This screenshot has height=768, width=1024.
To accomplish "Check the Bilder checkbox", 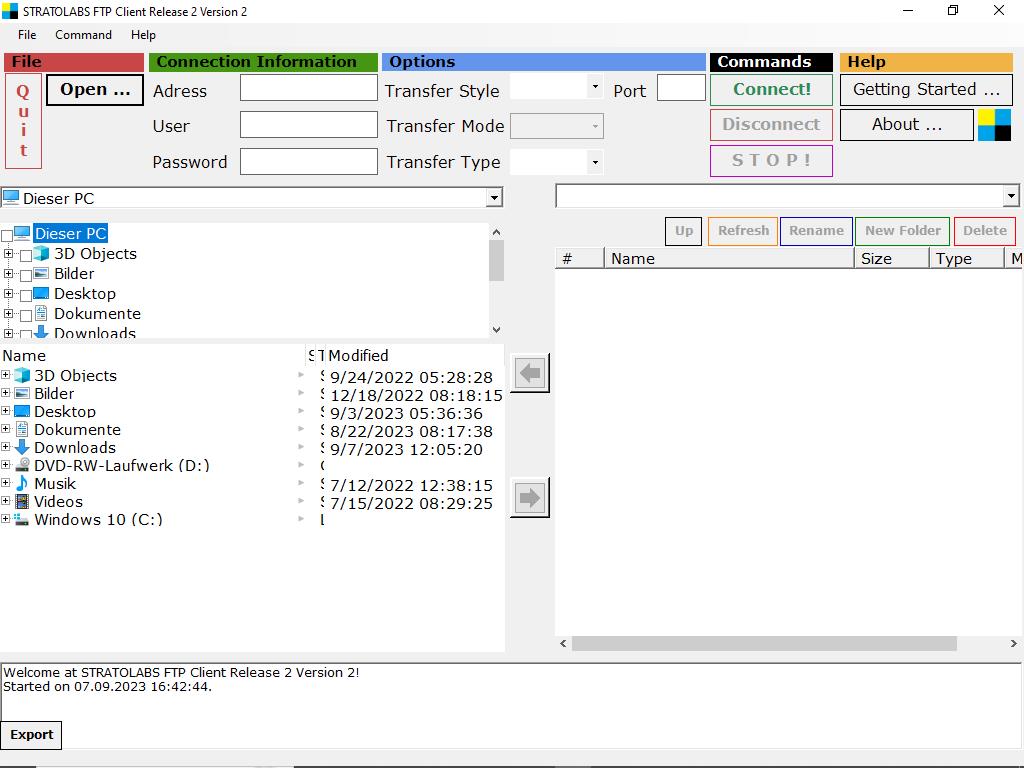I will [26, 276].
